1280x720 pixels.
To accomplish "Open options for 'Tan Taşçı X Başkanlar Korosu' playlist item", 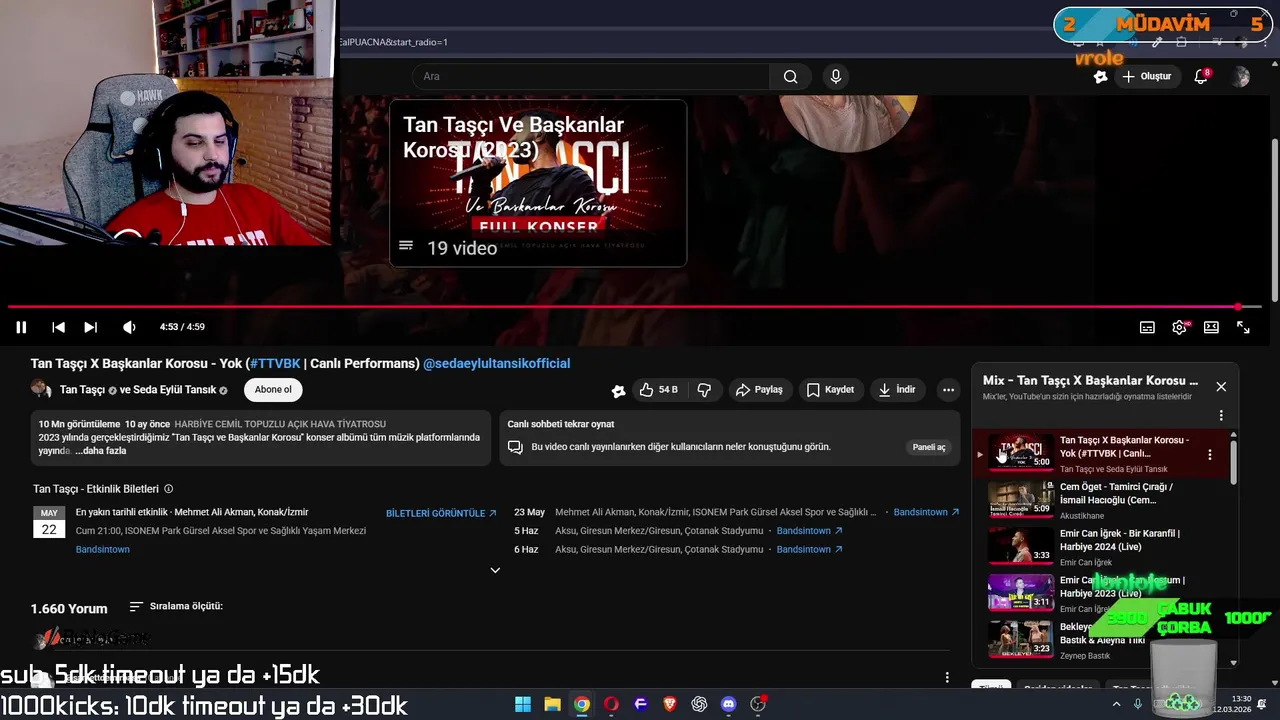I will click(x=1210, y=454).
